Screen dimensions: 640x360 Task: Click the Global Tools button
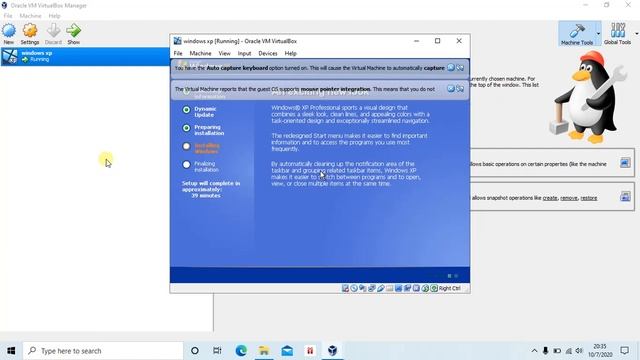(x=617, y=33)
